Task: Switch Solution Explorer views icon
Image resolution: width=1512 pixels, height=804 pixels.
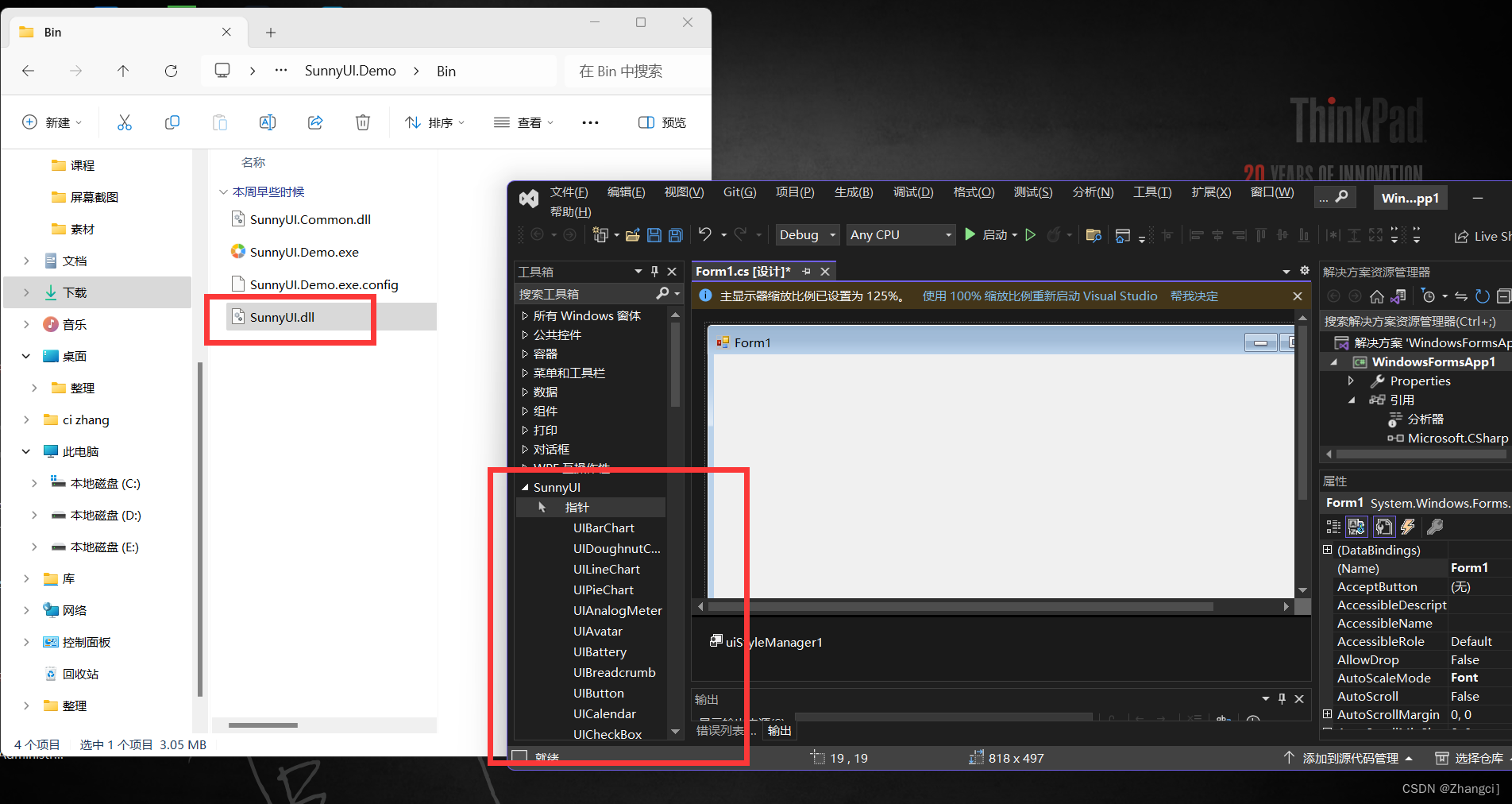Action: [x=1398, y=296]
